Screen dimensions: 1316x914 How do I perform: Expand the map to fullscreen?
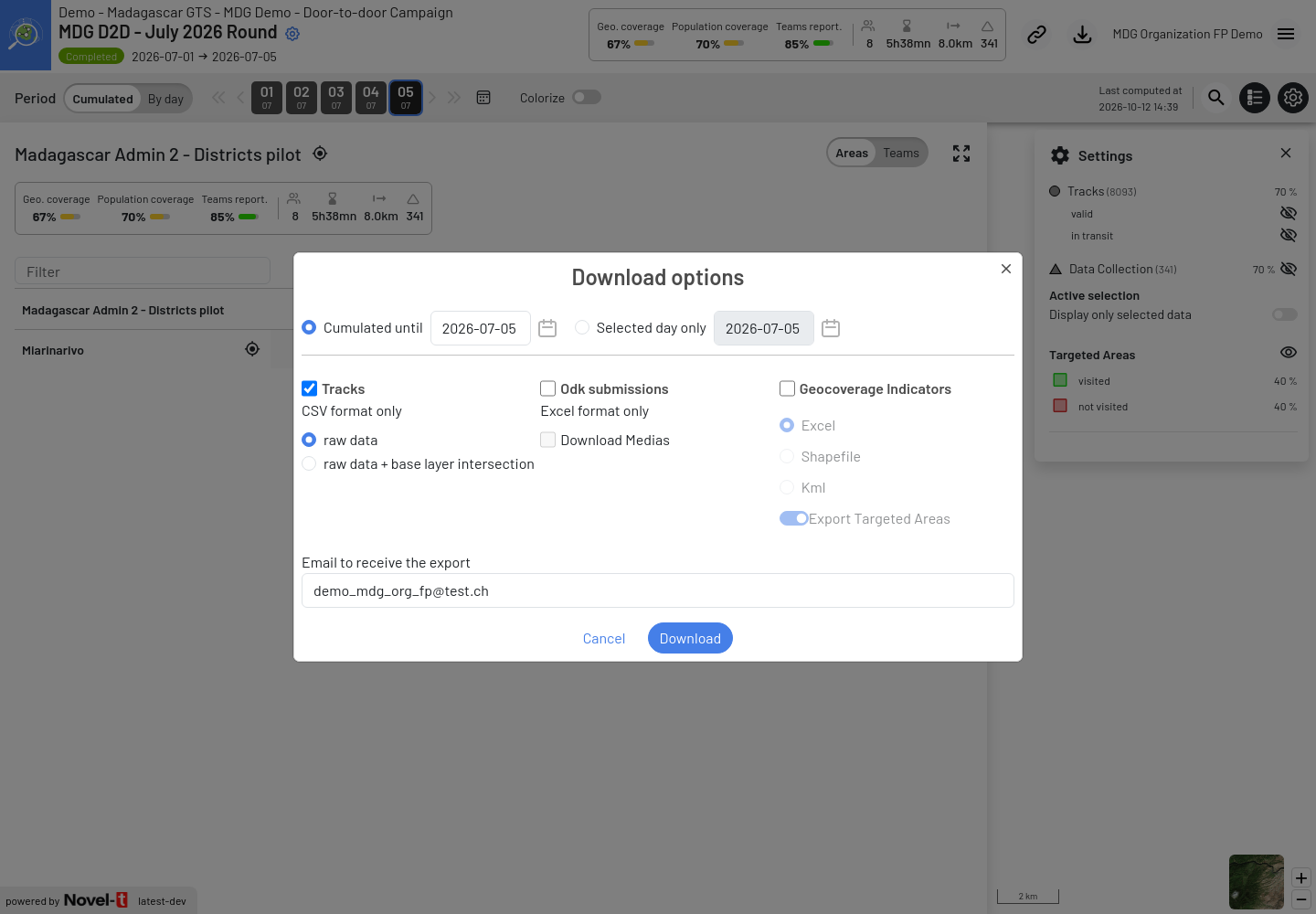[x=961, y=154]
